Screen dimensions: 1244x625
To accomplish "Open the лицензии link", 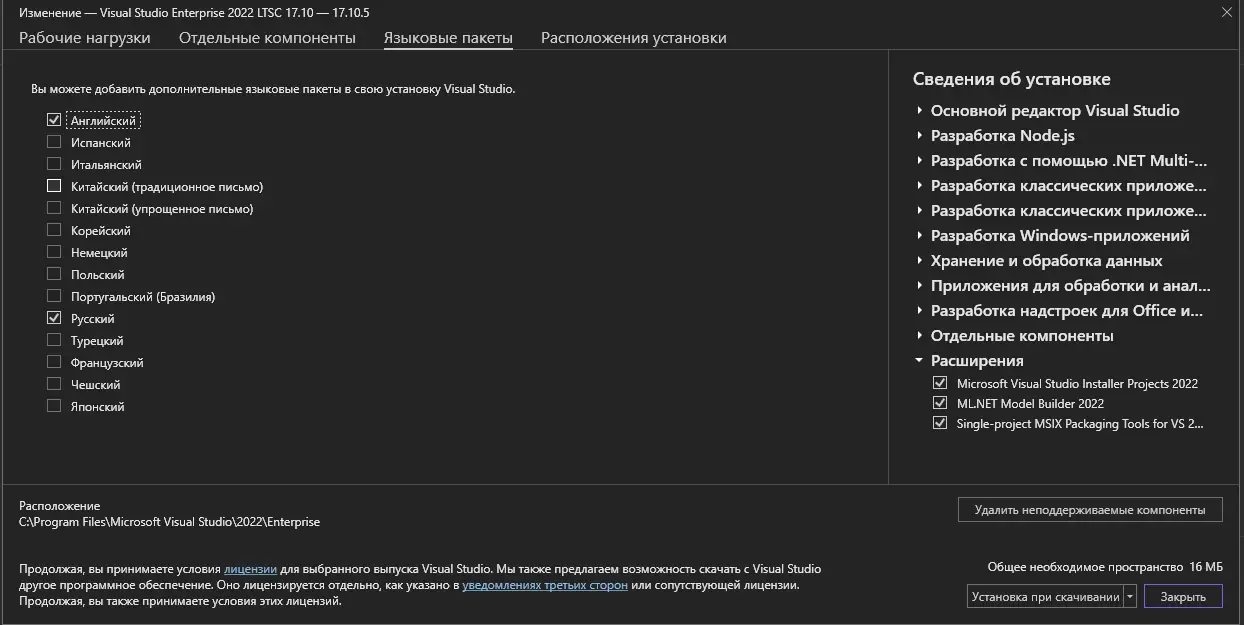I will tap(250, 569).
